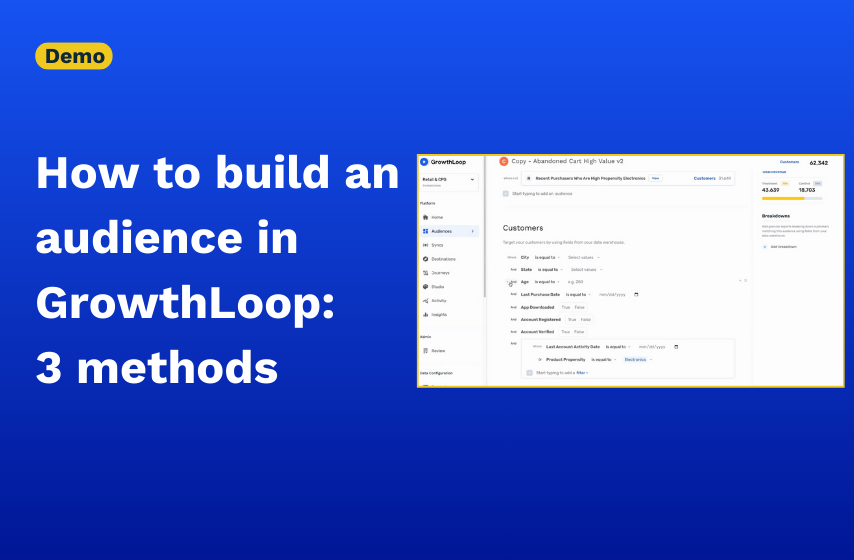The height and width of the screenshot is (560, 854).
Task: Click the Review icon under Admin
Action: [x=425, y=351]
